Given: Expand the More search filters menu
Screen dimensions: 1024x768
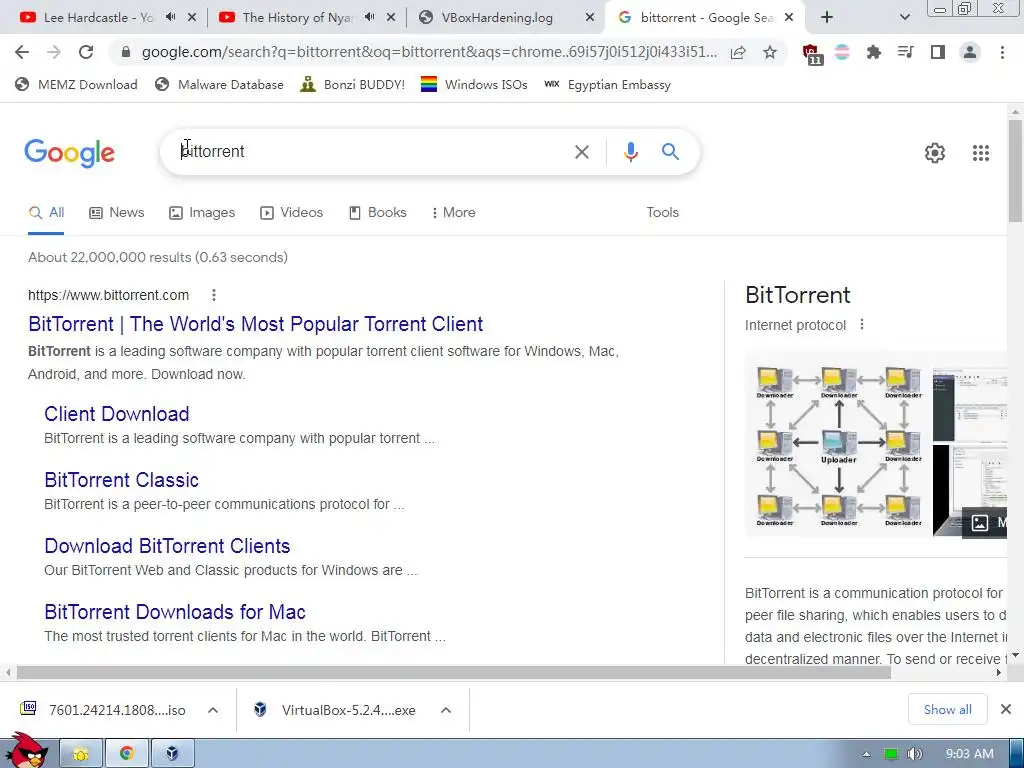Looking at the screenshot, I should tap(453, 213).
